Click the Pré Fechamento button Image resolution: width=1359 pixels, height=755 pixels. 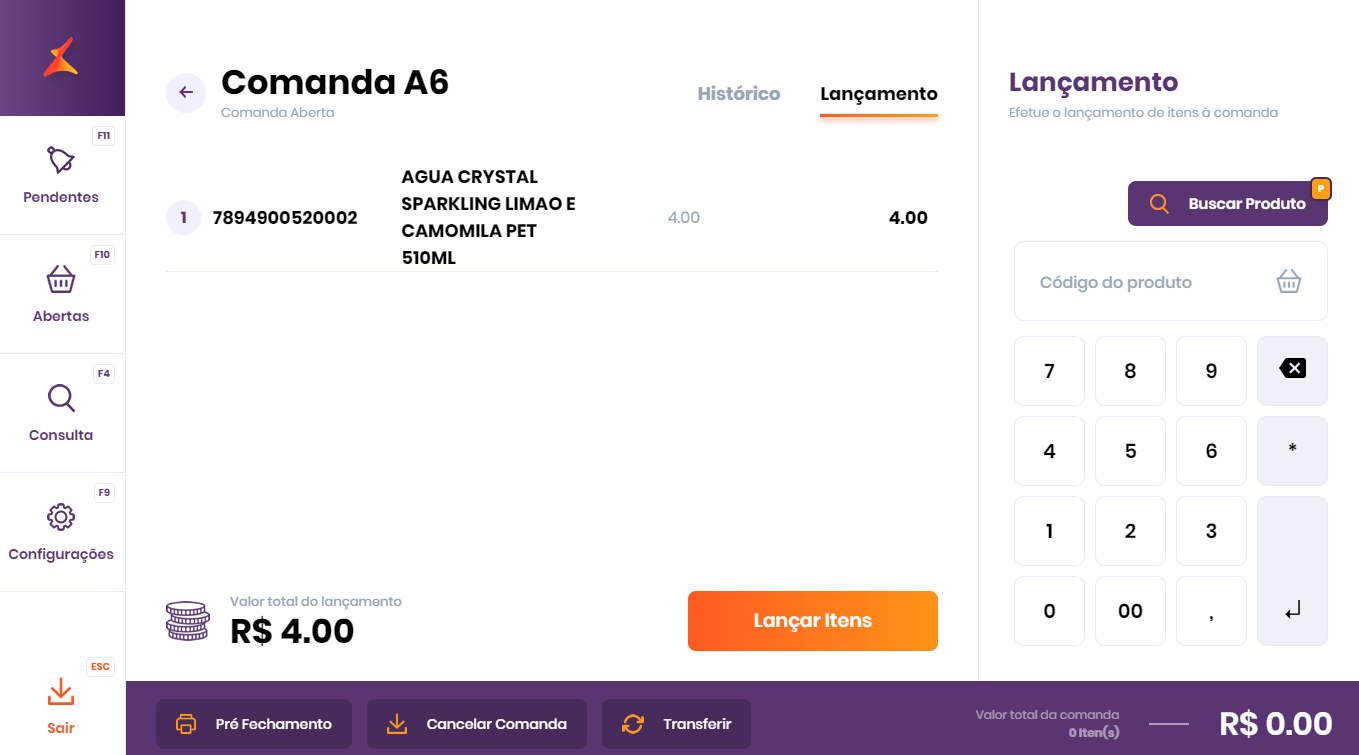pos(254,724)
